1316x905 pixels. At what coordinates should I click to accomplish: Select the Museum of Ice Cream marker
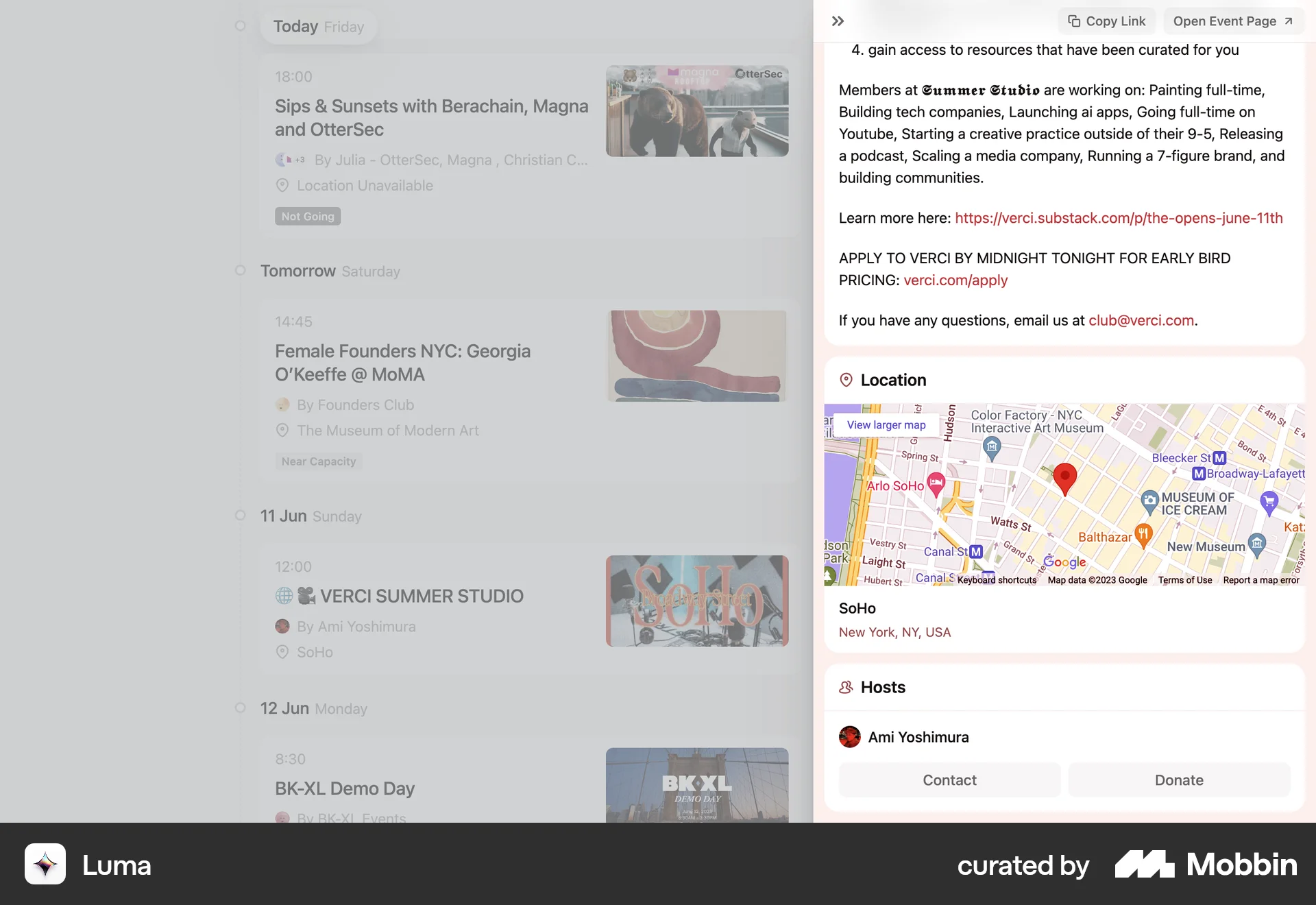tap(1149, 501)
